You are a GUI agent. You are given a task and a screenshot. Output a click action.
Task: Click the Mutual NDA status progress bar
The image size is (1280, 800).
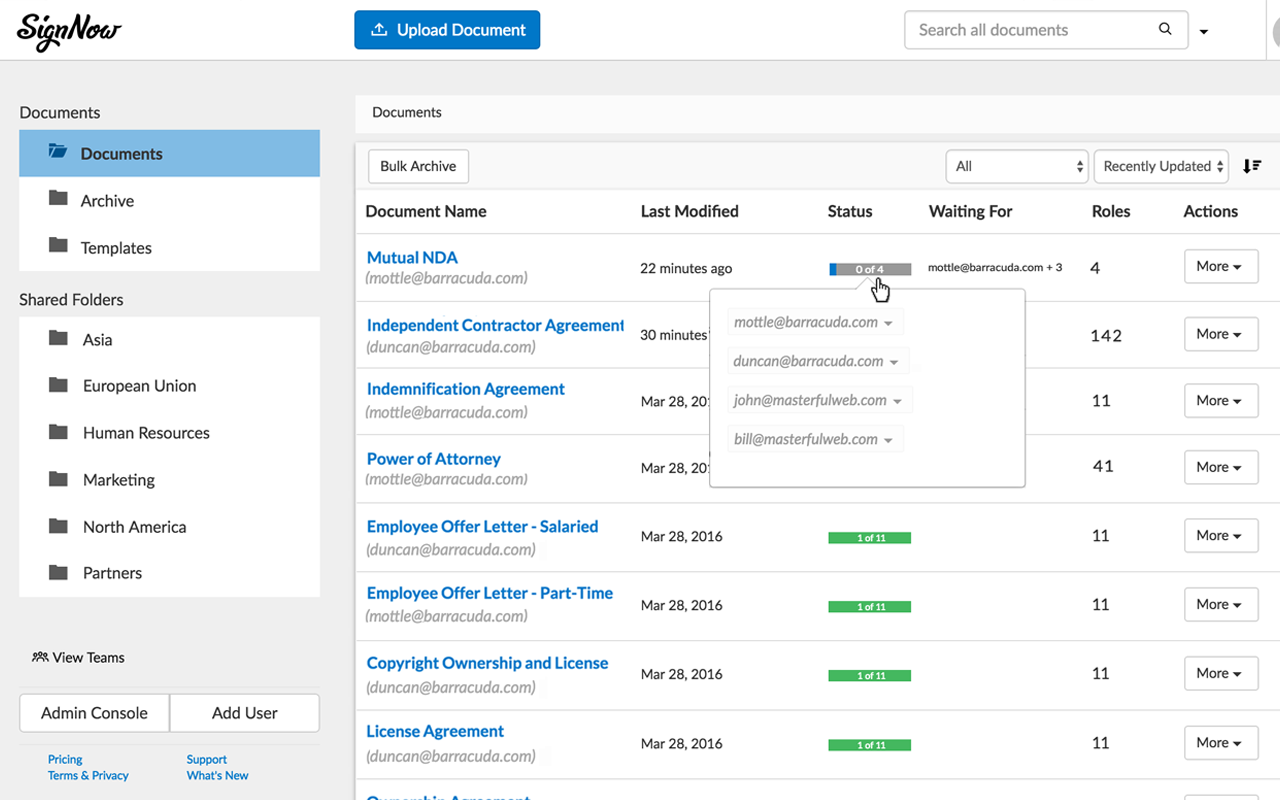(869, 269)
